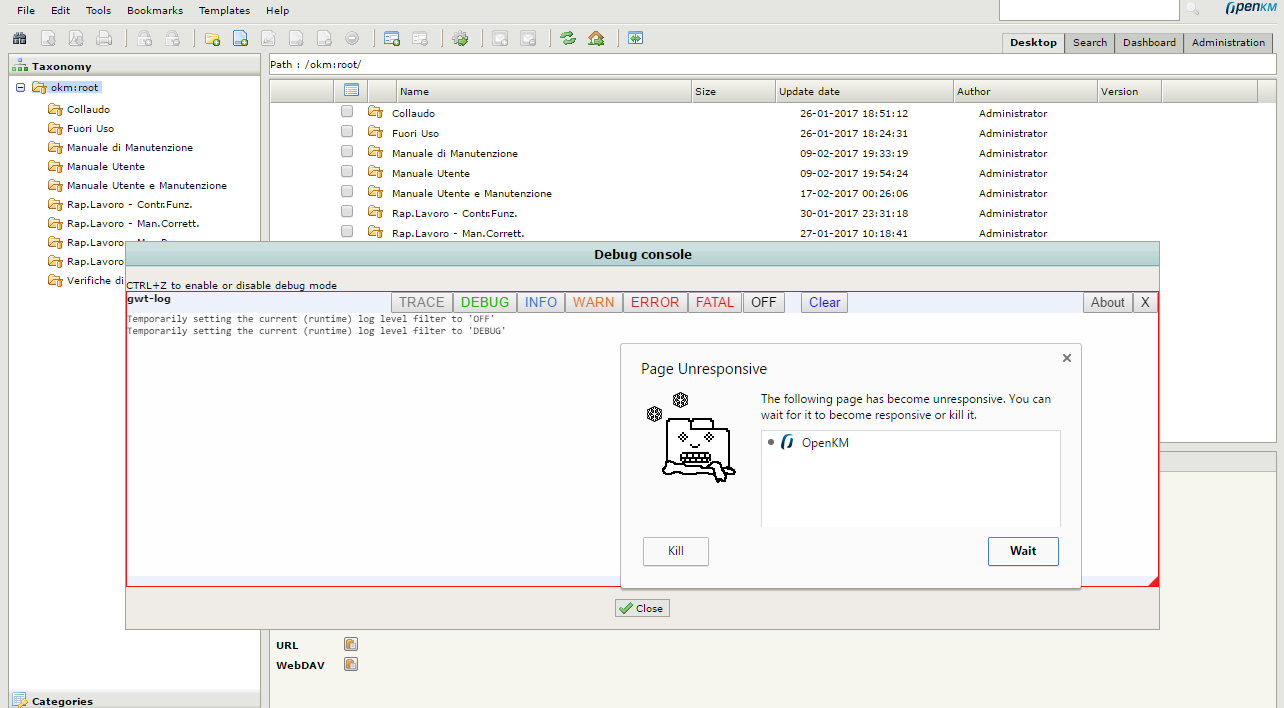Expand the Categories panel header
The image size is (1284, 708).
coord(62,701)
